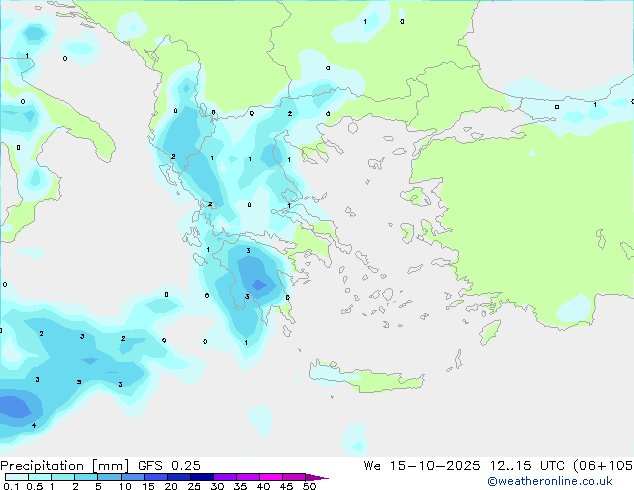This screenshot has width=634, height=490.
Task: Click the "0.1" legend scale value
Action: [11, 486]
